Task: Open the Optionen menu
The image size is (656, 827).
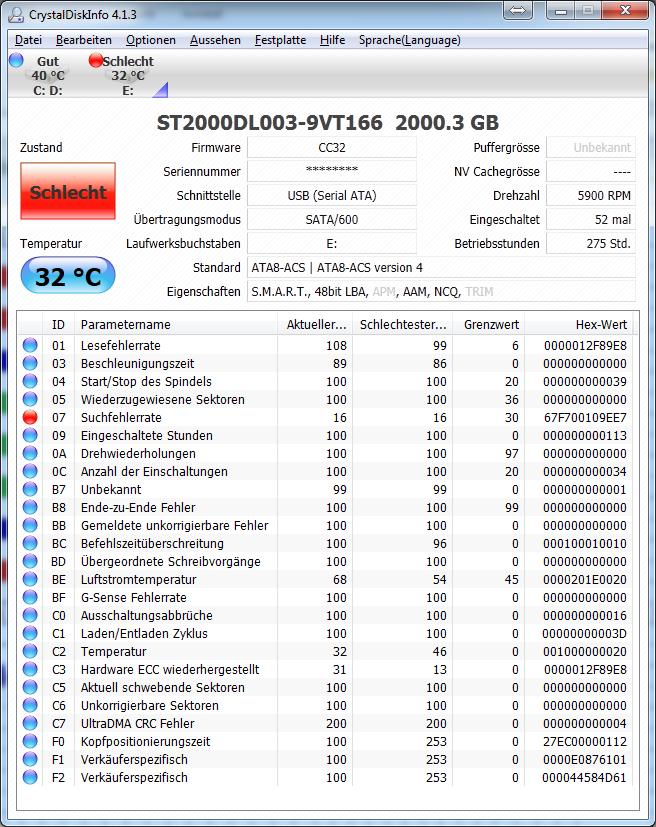Action: (151, 40)
